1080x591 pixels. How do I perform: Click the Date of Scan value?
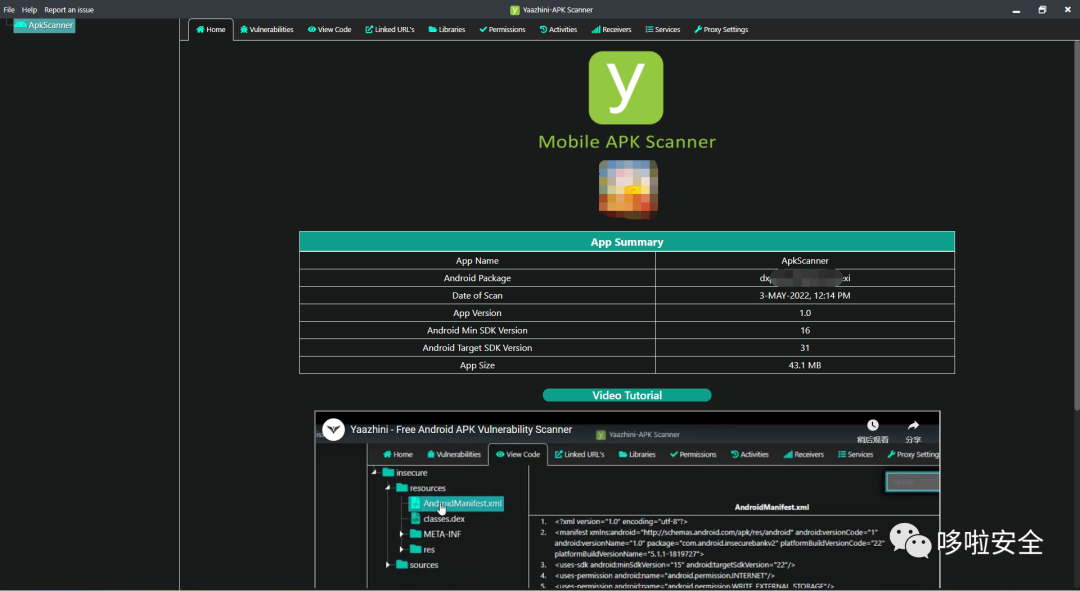tap(804, 296)
